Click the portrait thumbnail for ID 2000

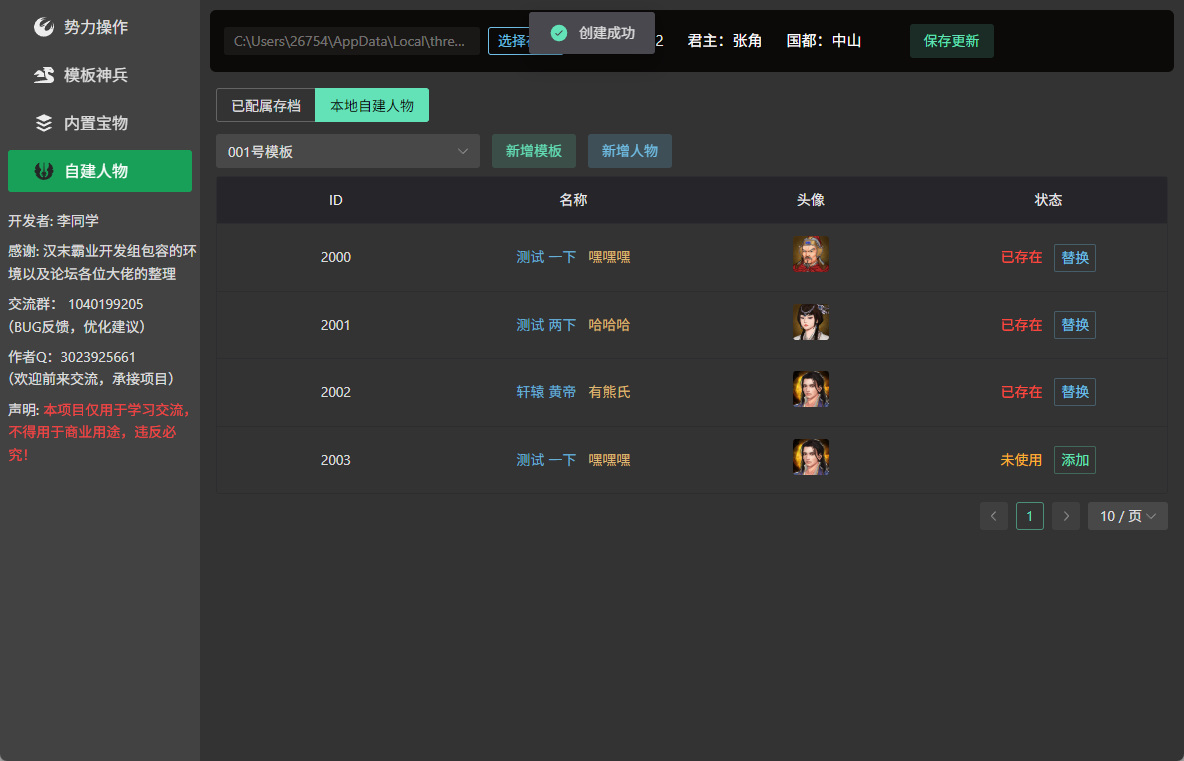(811, 254)
